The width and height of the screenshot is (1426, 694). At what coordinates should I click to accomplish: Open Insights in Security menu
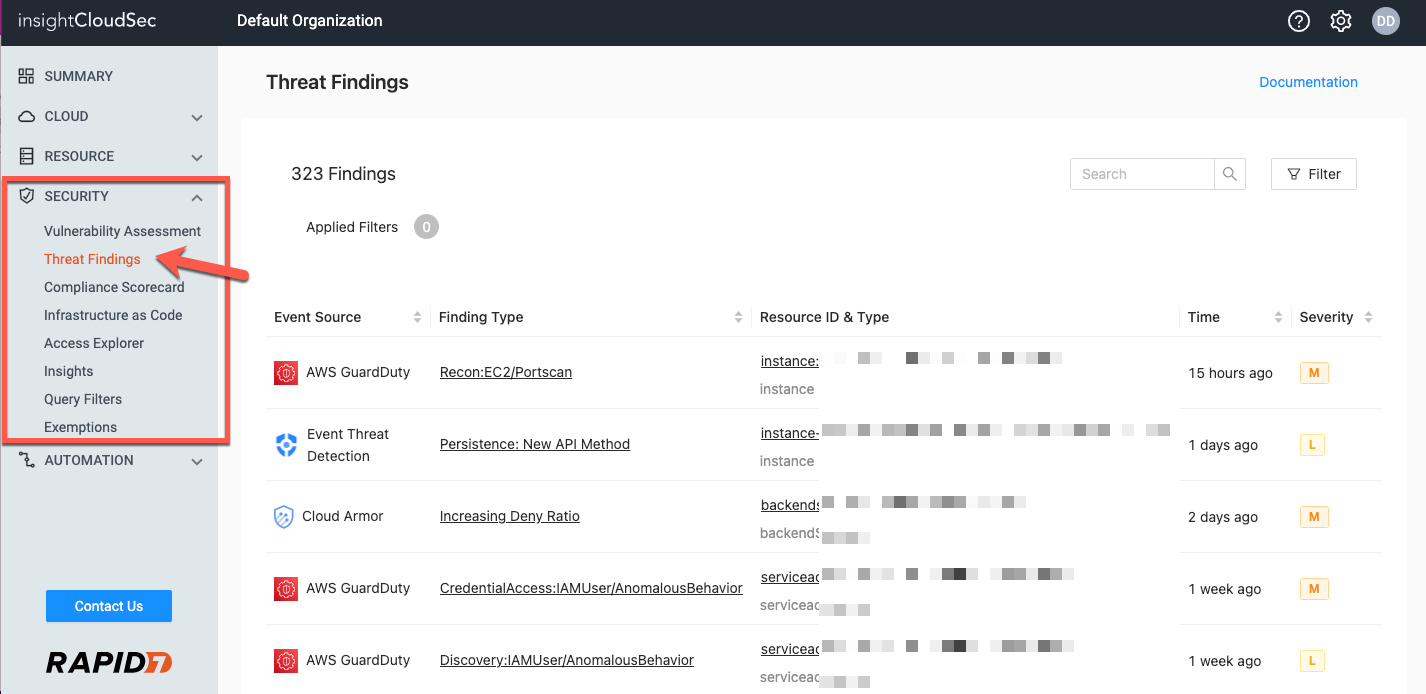pos(68,371)
